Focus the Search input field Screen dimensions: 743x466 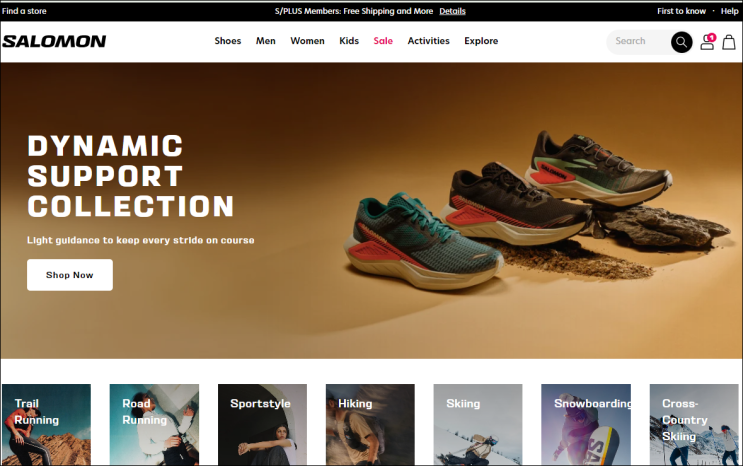click(x=639, y=42)
